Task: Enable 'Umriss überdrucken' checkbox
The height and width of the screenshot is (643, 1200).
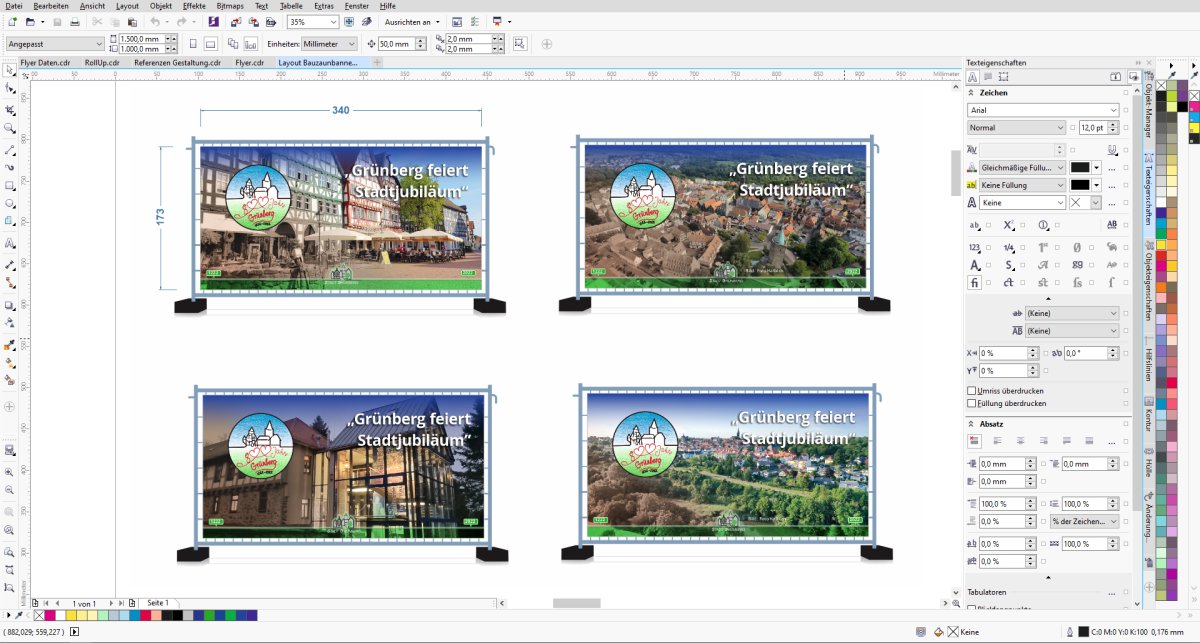Action: [x=972, y=391]
